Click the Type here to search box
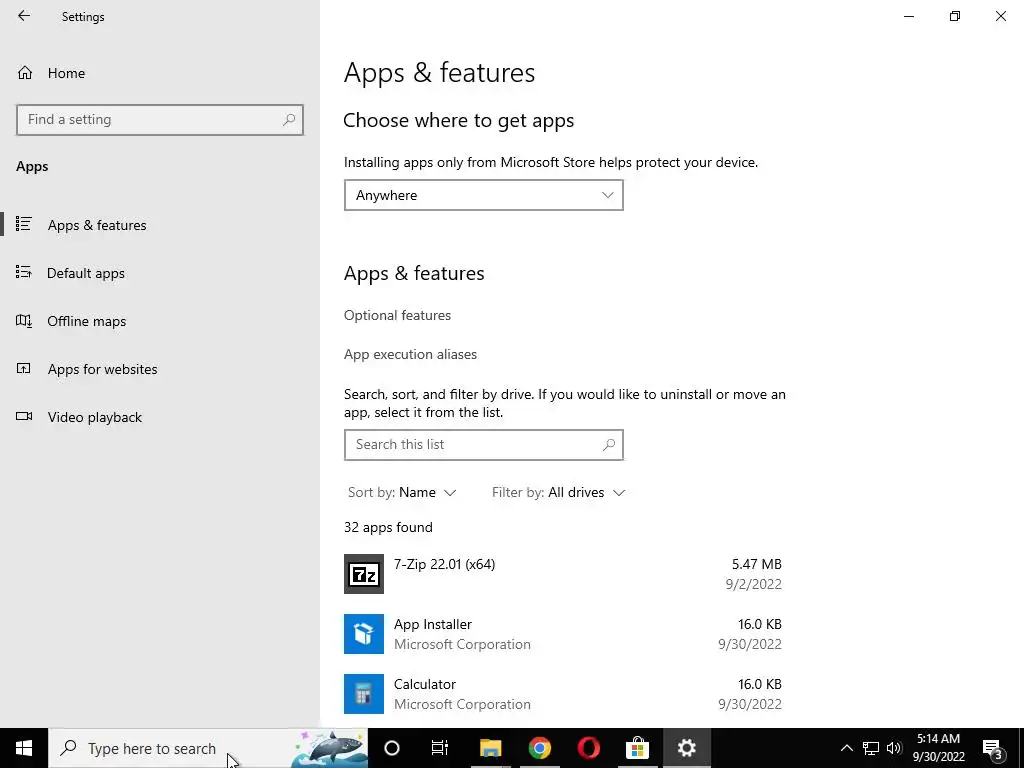 pos(208,748)
